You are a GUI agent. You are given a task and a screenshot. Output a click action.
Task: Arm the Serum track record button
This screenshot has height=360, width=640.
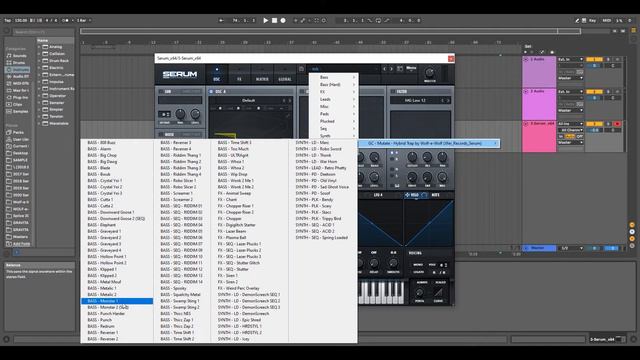(617, 124)
